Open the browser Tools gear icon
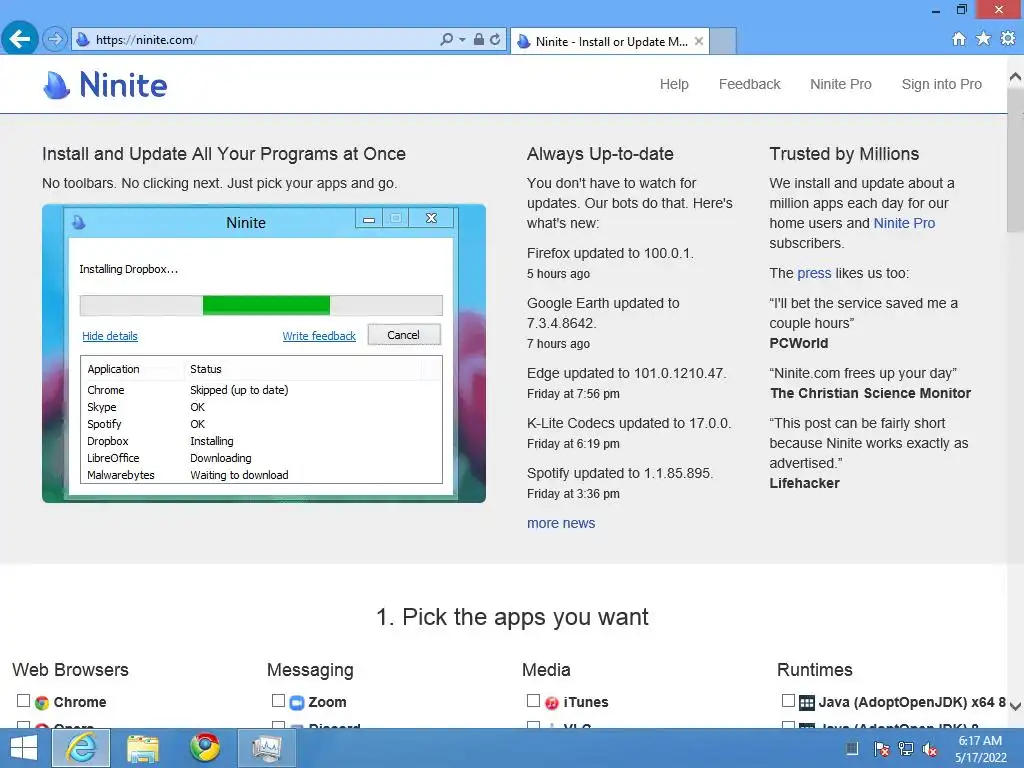The height and width of the screenshot is (768, 1024). [1008, 39]
